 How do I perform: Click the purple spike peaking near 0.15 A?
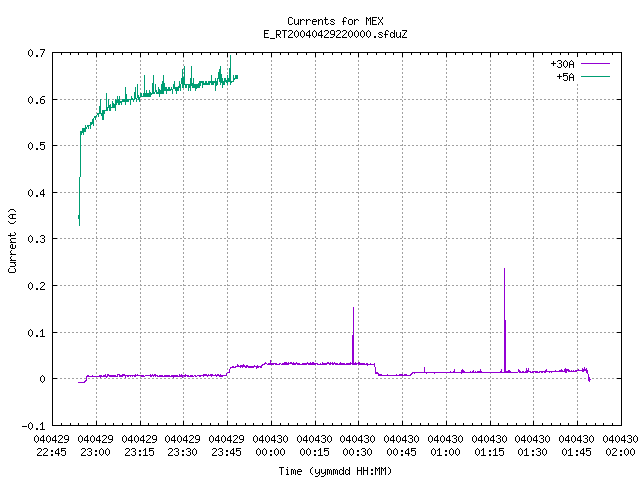coord(353,335)
